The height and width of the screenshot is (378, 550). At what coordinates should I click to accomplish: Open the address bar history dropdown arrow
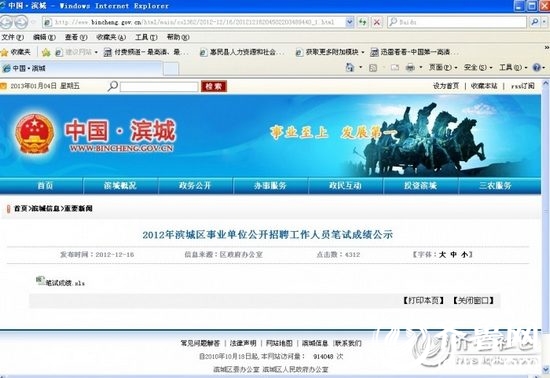(349, 22)
